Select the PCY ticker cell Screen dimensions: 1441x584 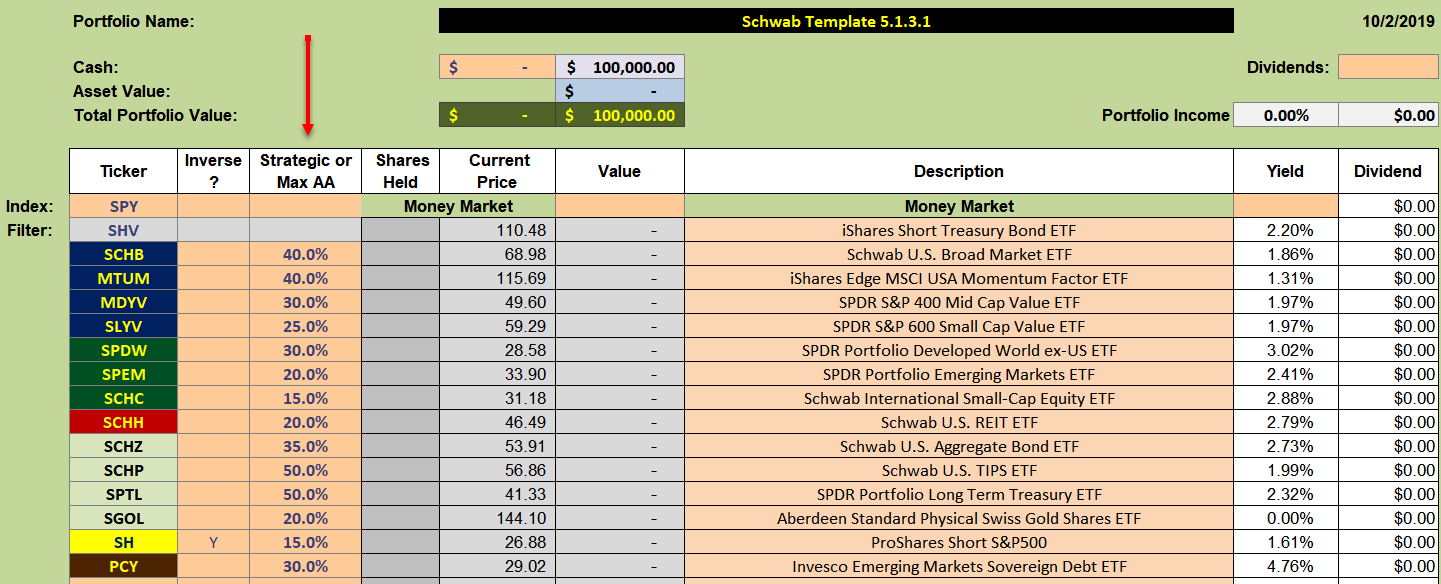pyautogui.click(x=124, y=566)
